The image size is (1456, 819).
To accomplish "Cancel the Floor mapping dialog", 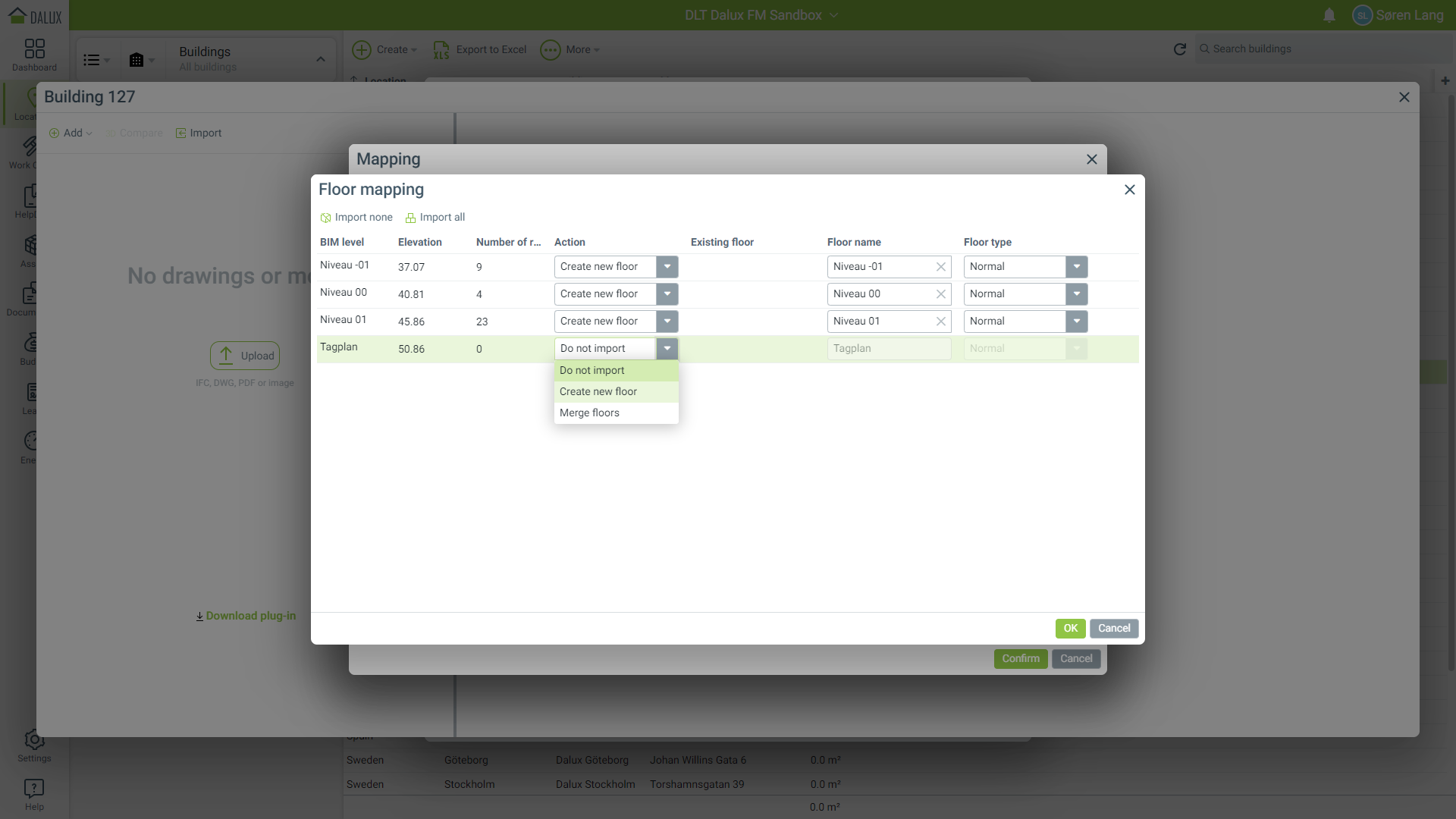I will pyautogui.click(x=1113, y=629).
